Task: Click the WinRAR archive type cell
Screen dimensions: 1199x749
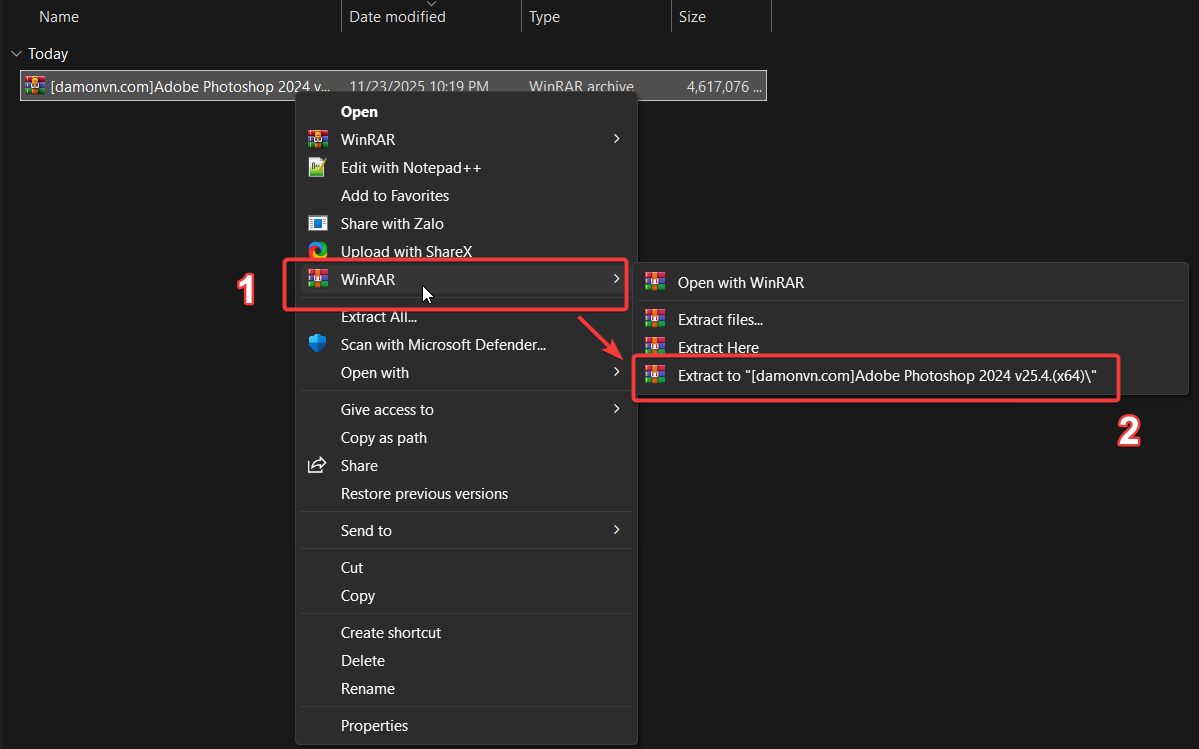Action: tap(581, 86)
